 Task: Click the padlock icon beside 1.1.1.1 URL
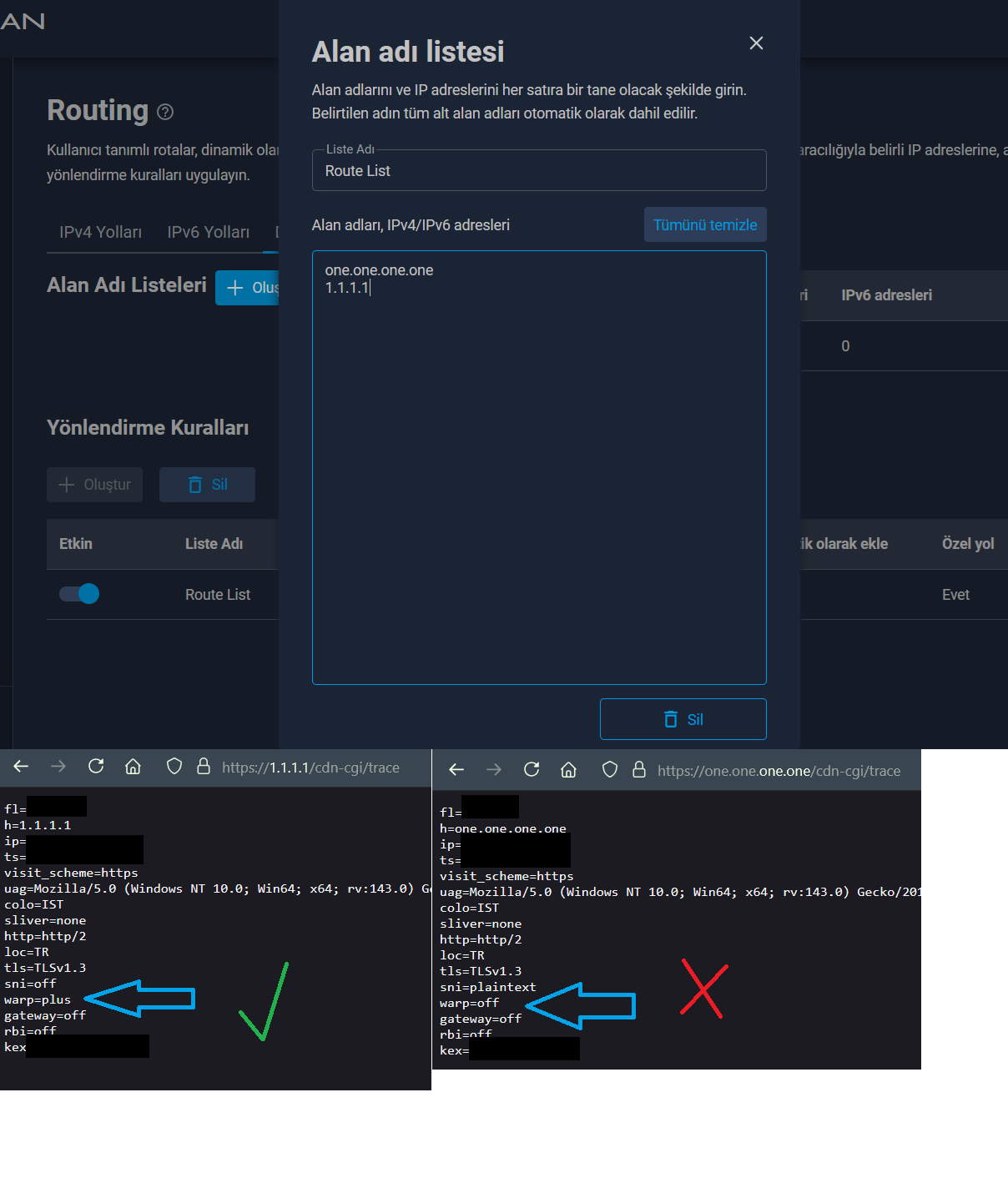pos(204,767)
